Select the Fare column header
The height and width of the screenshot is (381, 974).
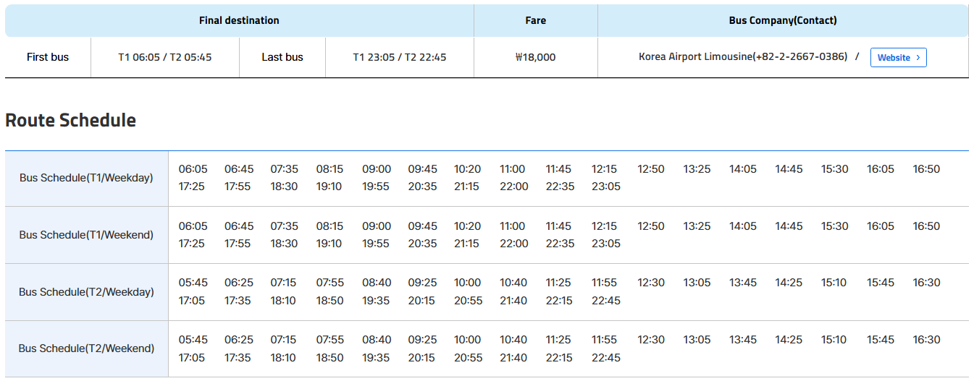(x=535, y=21)
